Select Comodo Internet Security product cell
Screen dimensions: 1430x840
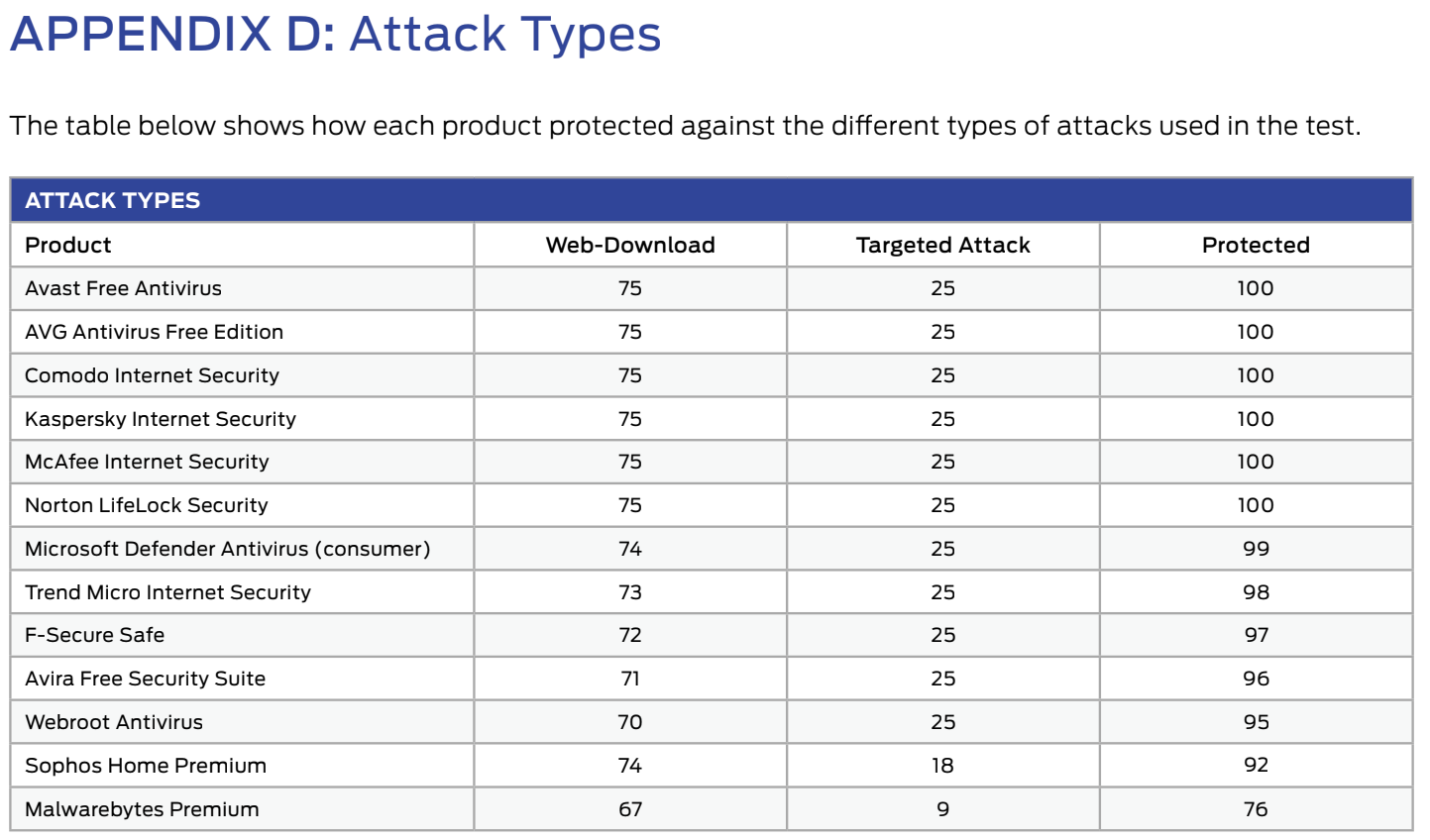[152, 375]
